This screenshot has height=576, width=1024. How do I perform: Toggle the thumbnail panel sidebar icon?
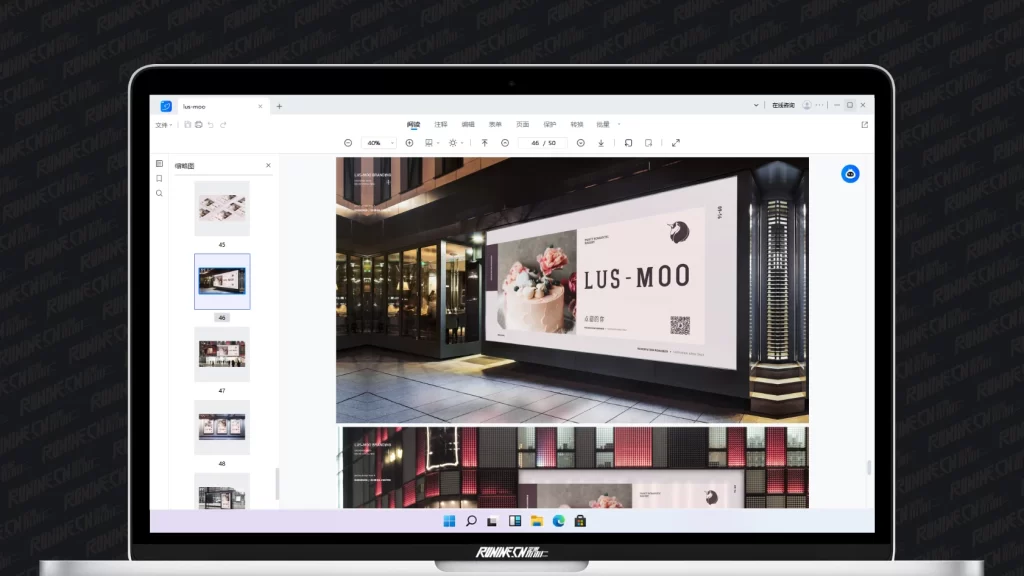tap(159, 164)
